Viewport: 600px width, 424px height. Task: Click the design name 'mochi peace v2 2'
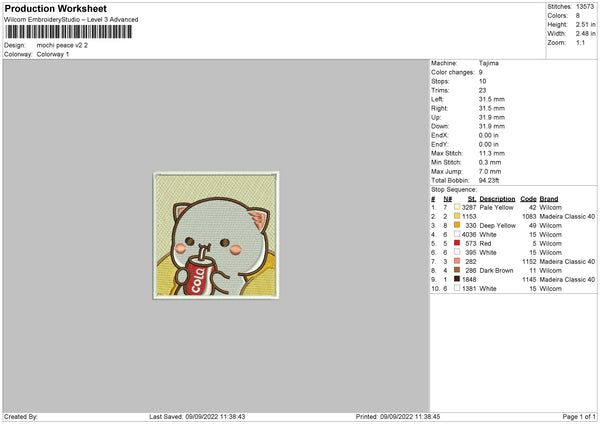(62, 45)
